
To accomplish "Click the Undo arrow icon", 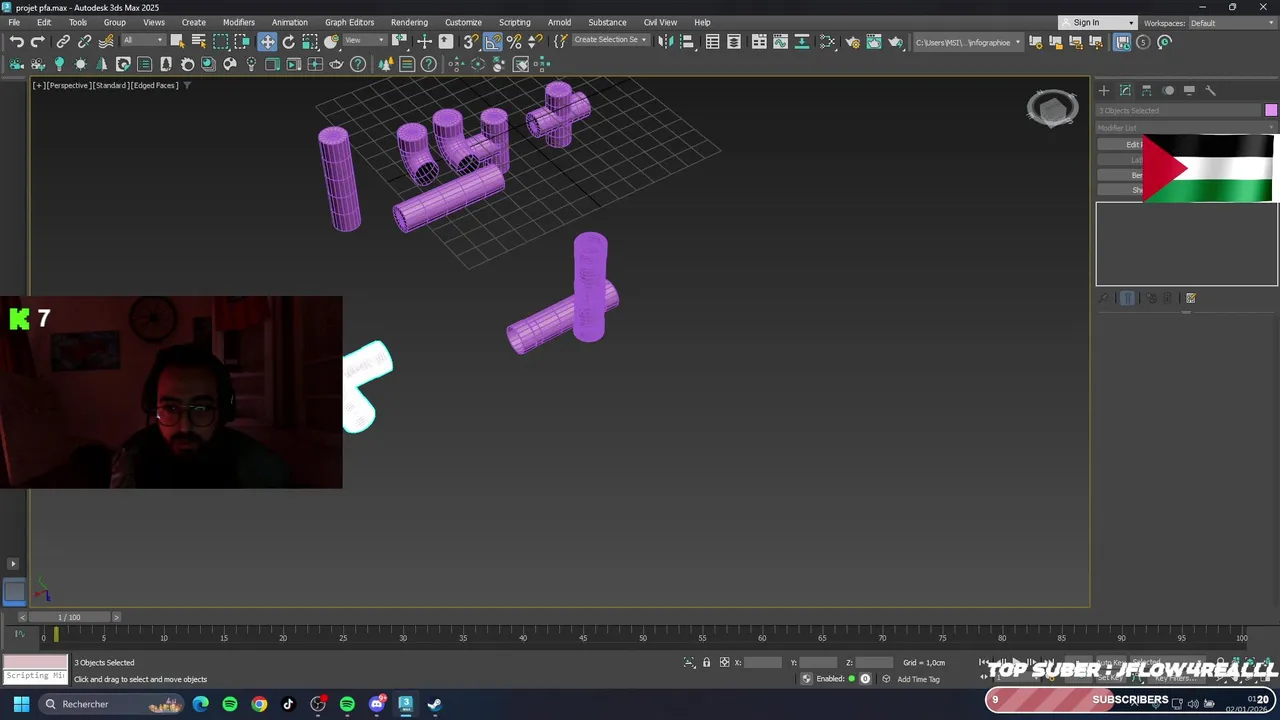I will pyautogui.click(x=16, y=42).
